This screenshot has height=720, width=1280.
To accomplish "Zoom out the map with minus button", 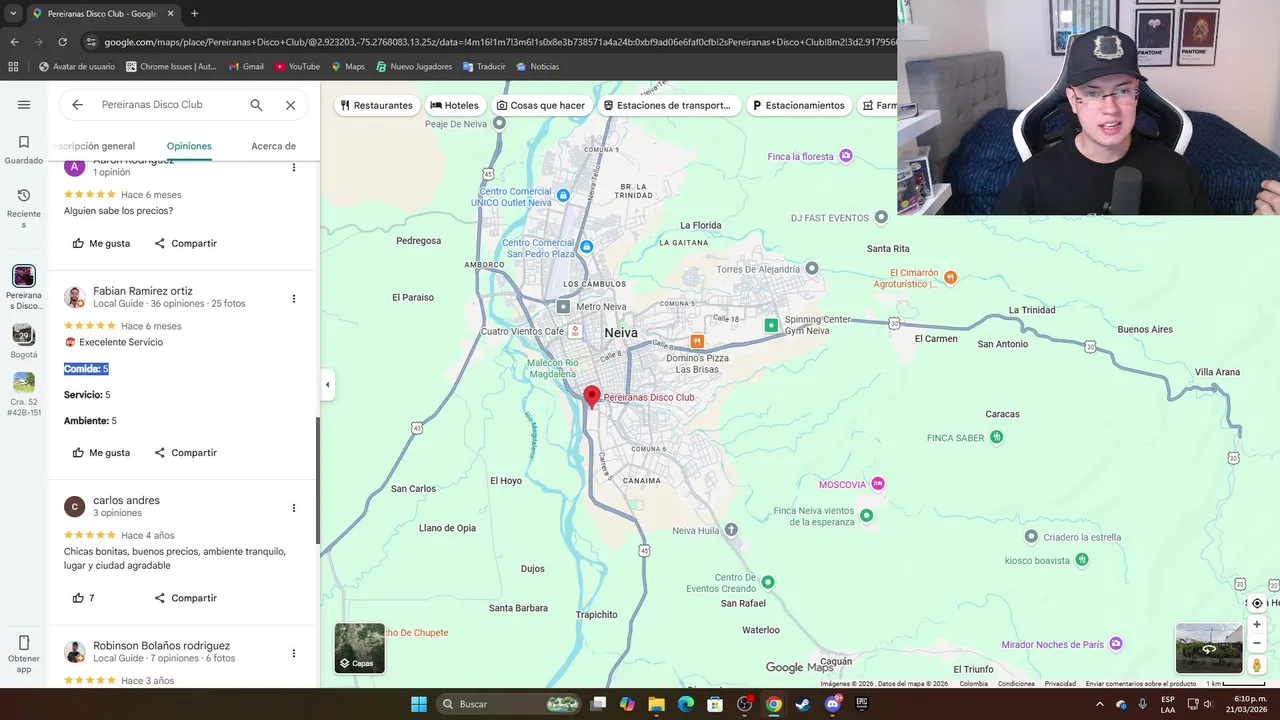I will click(x=1257, y=643).
